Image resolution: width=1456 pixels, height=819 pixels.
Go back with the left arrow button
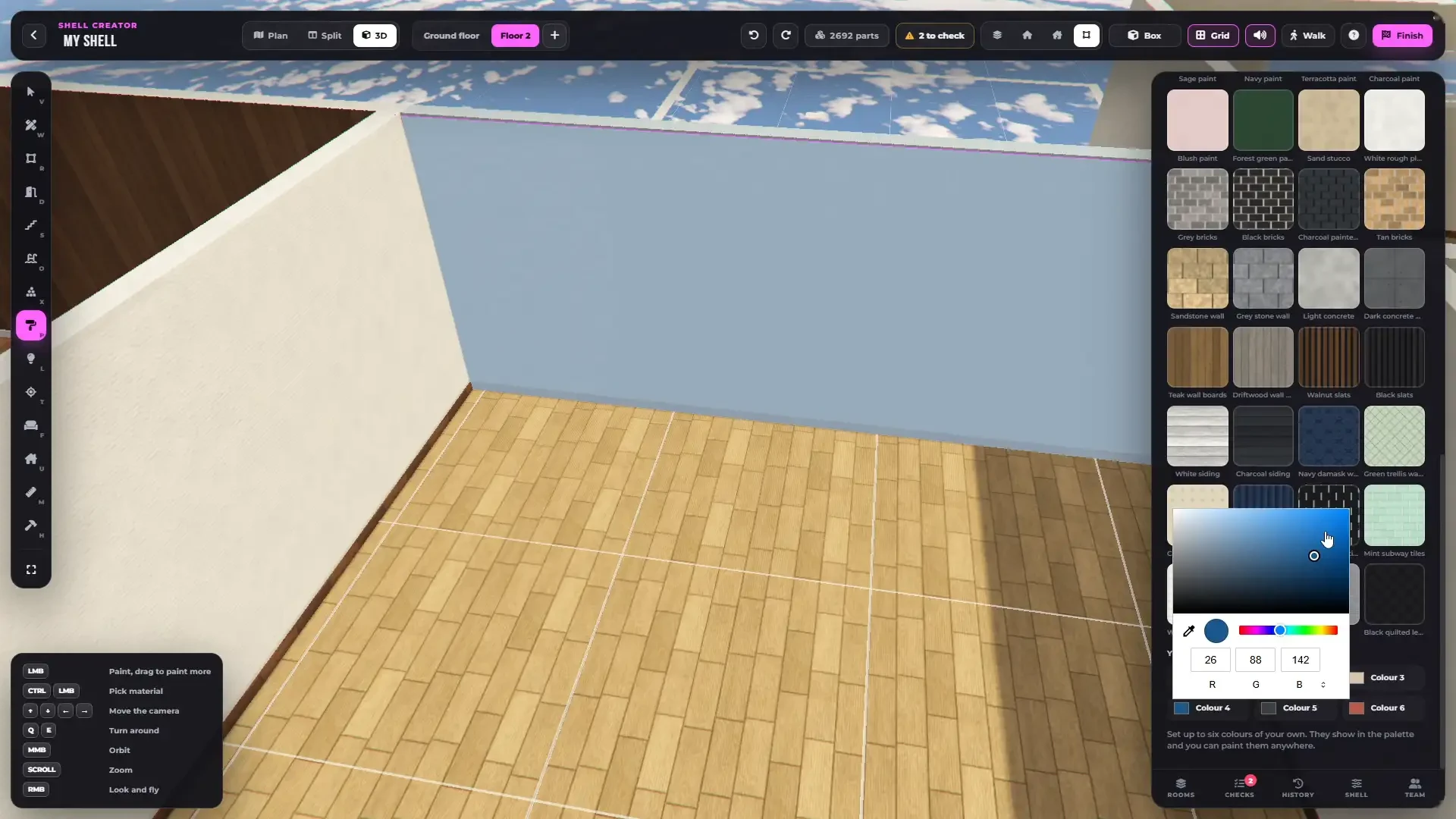(33, 35)
